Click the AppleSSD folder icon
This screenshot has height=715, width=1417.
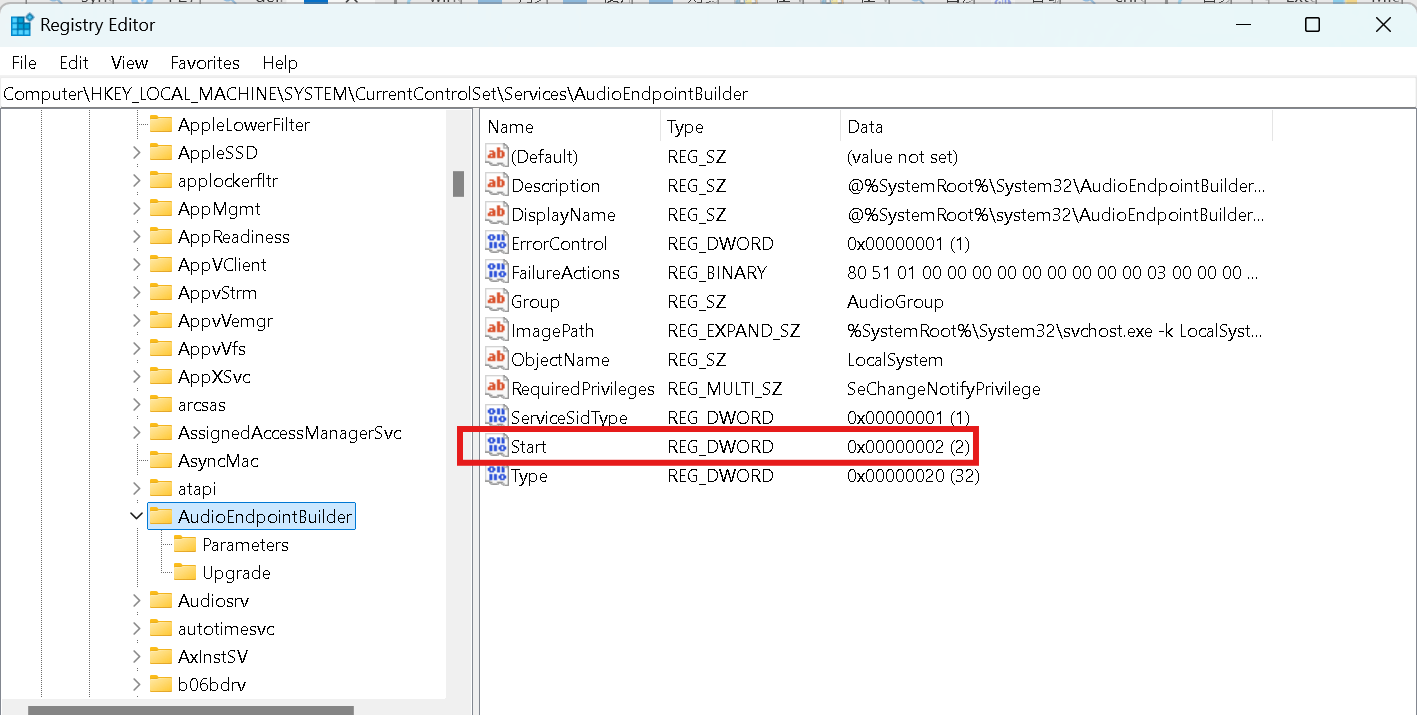(161, 153)
